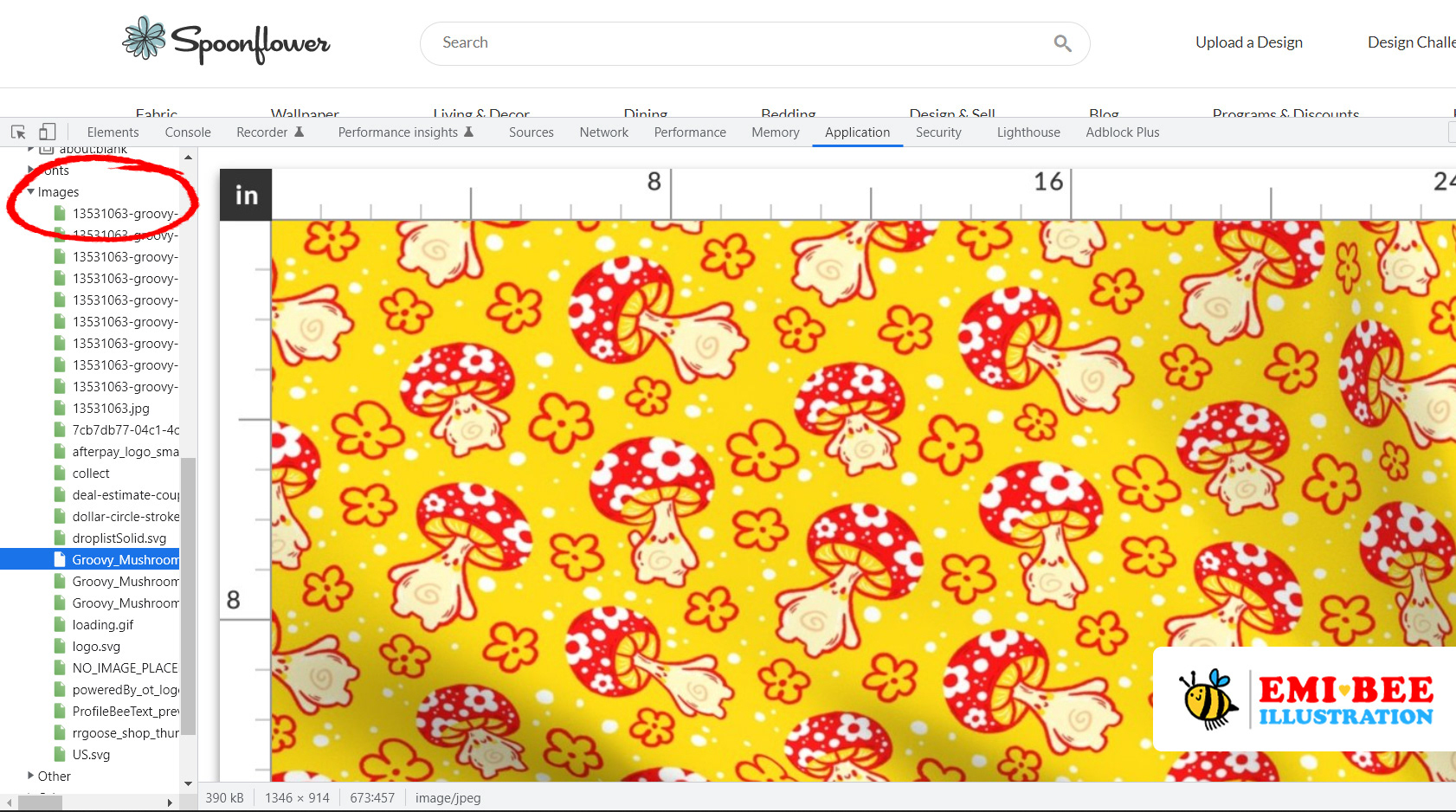The image size is (1456, 812).
Task: Click the search magnifier icon
Action: tap(1062, 43)
